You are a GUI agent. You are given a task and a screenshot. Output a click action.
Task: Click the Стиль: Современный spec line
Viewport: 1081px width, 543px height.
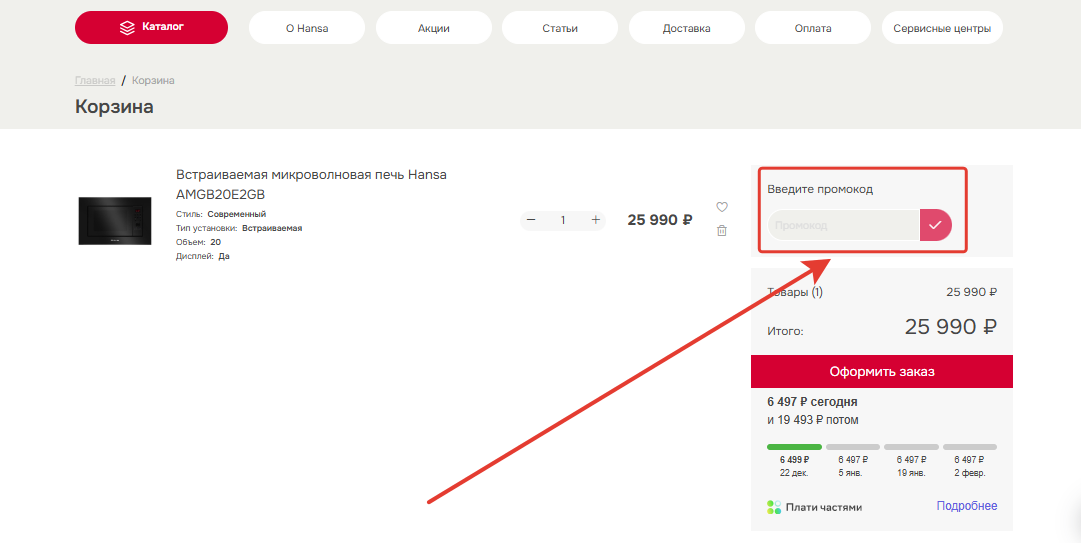[221, 214]
